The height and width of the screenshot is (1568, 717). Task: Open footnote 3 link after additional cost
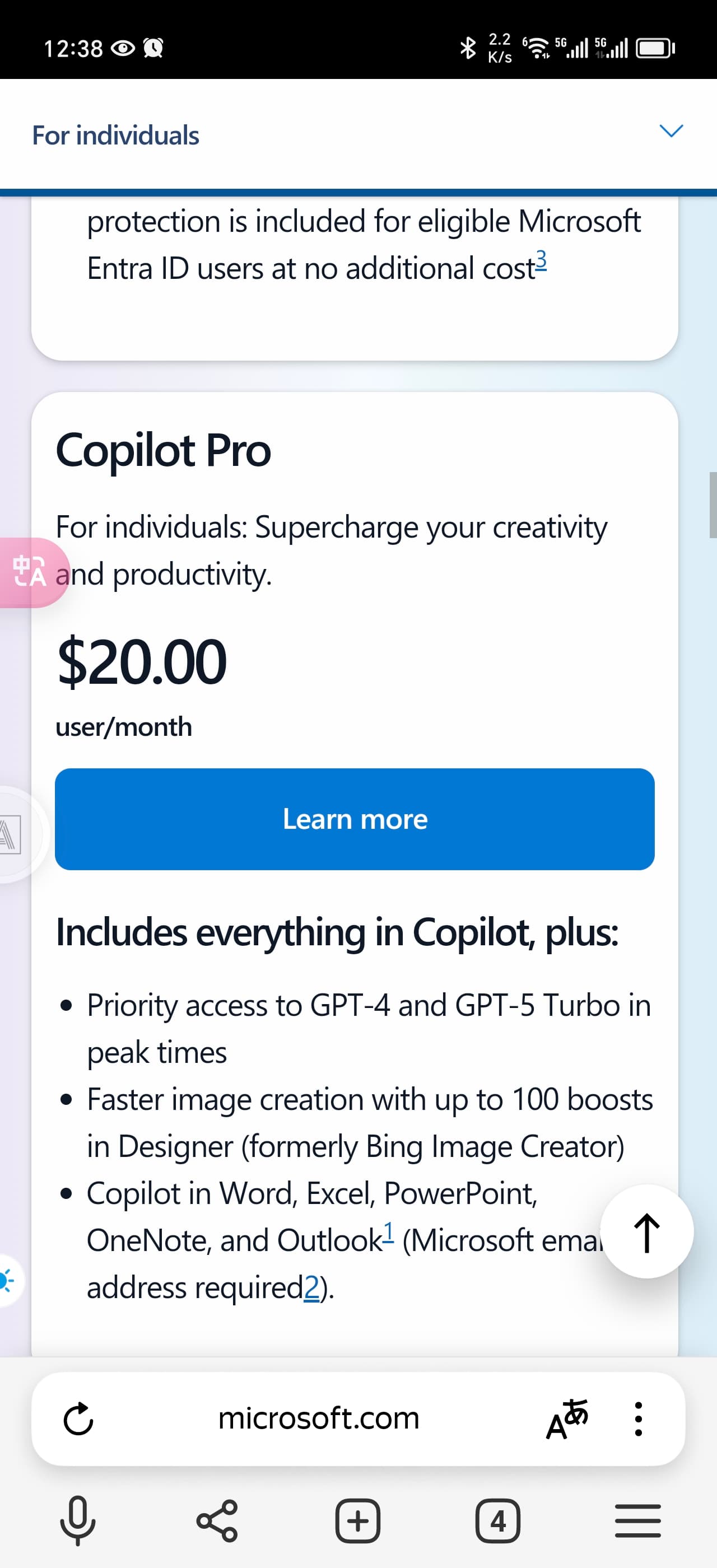click(541, 260)
